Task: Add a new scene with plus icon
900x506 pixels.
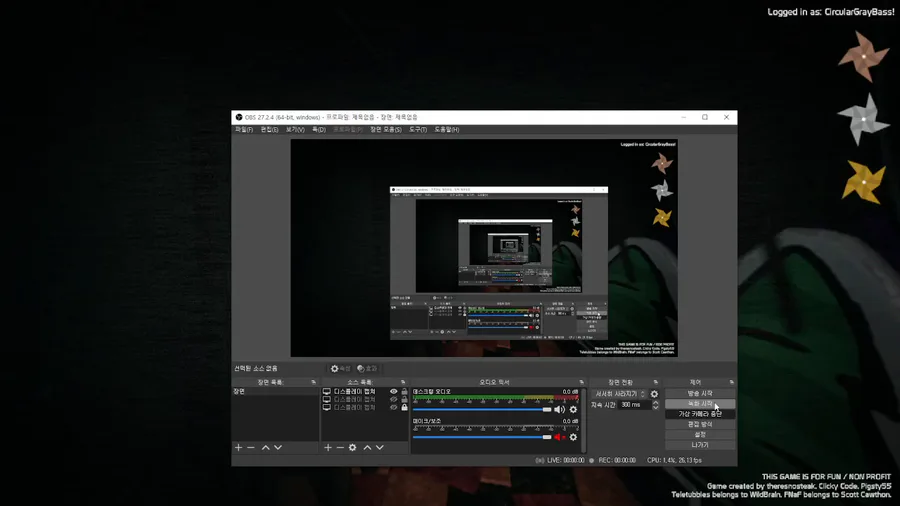Action: (x=238, y=447)
